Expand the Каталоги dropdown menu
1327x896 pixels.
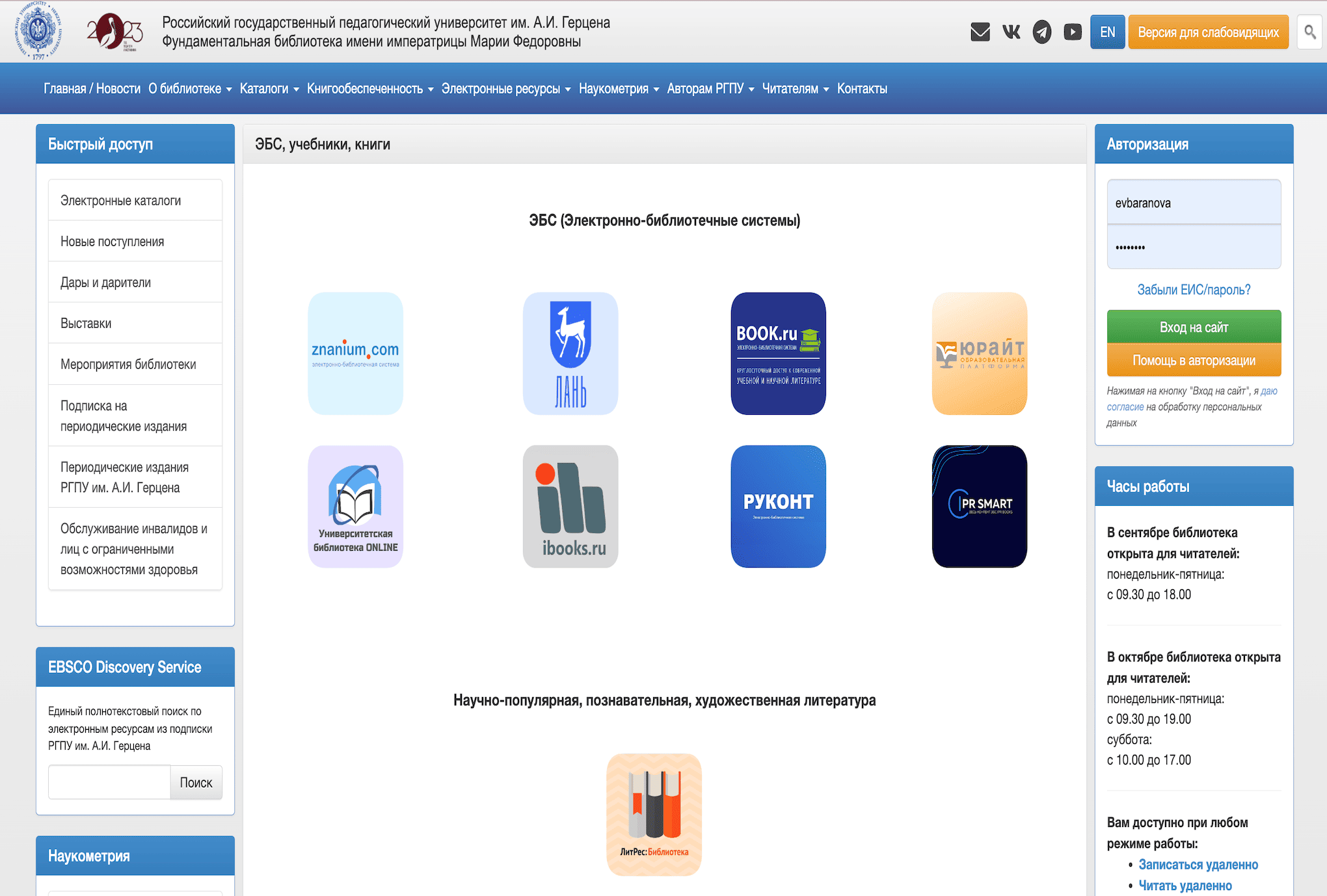(269, 88)
